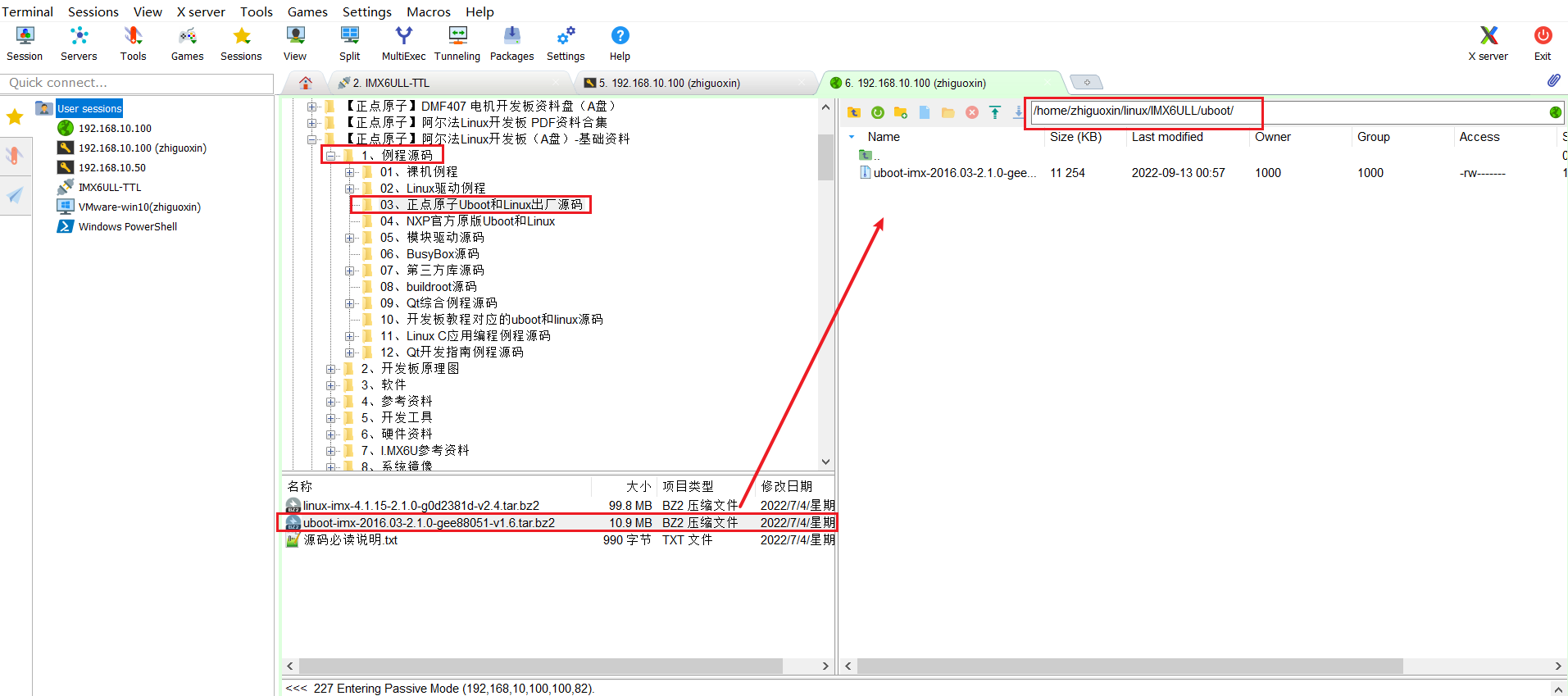Refresh the remote SFTP folder listing
1568x696 pixels.
[878, 112]
